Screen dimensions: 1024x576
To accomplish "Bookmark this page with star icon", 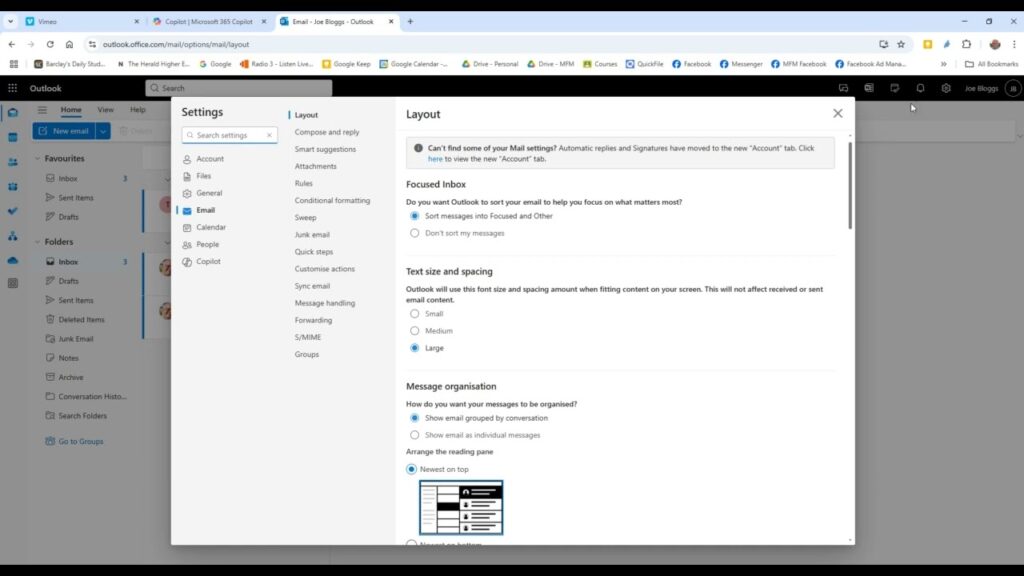I will [901, 44].
